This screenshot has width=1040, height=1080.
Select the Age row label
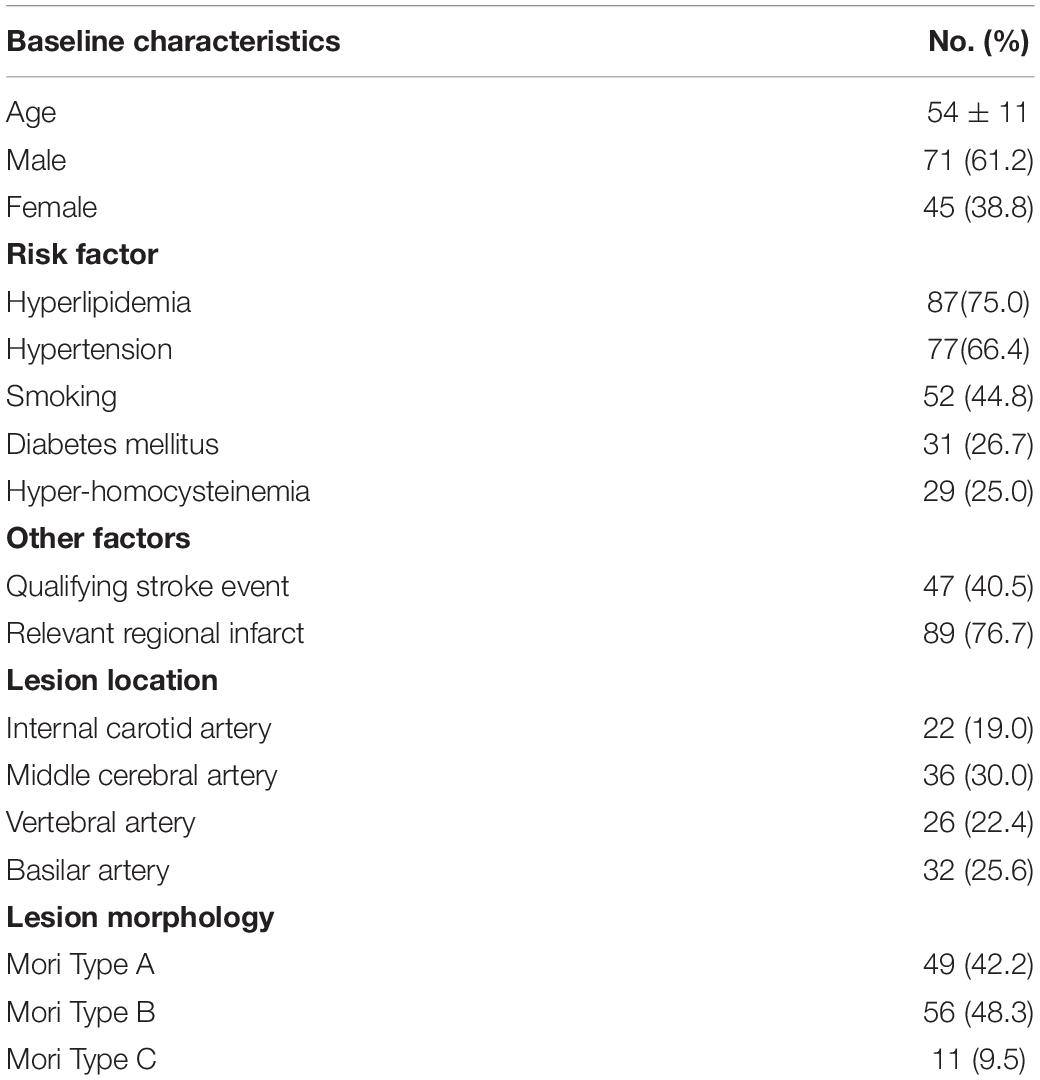pyautogui.click(x=31, y=113)
